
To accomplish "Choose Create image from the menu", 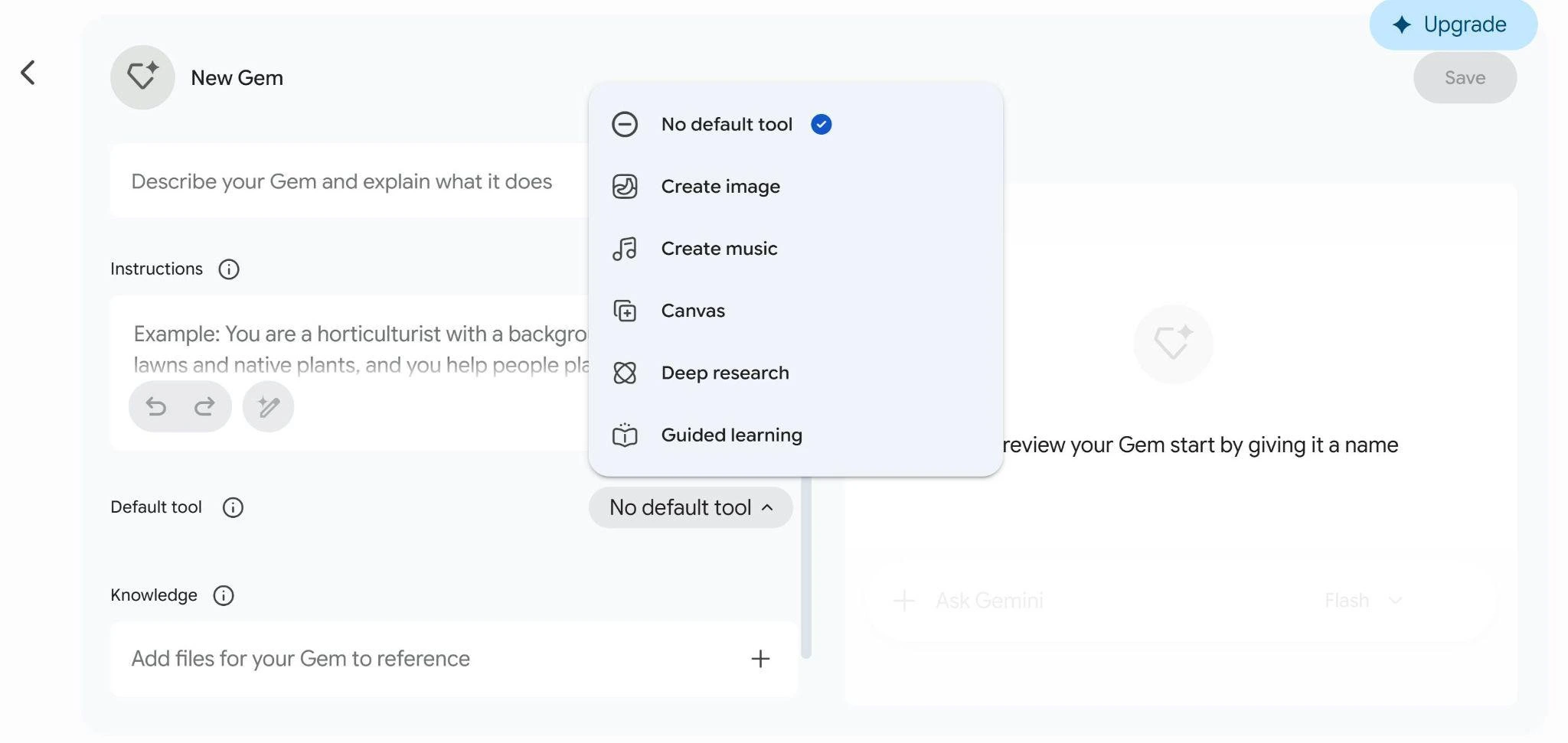I will [x=796, y=187].
